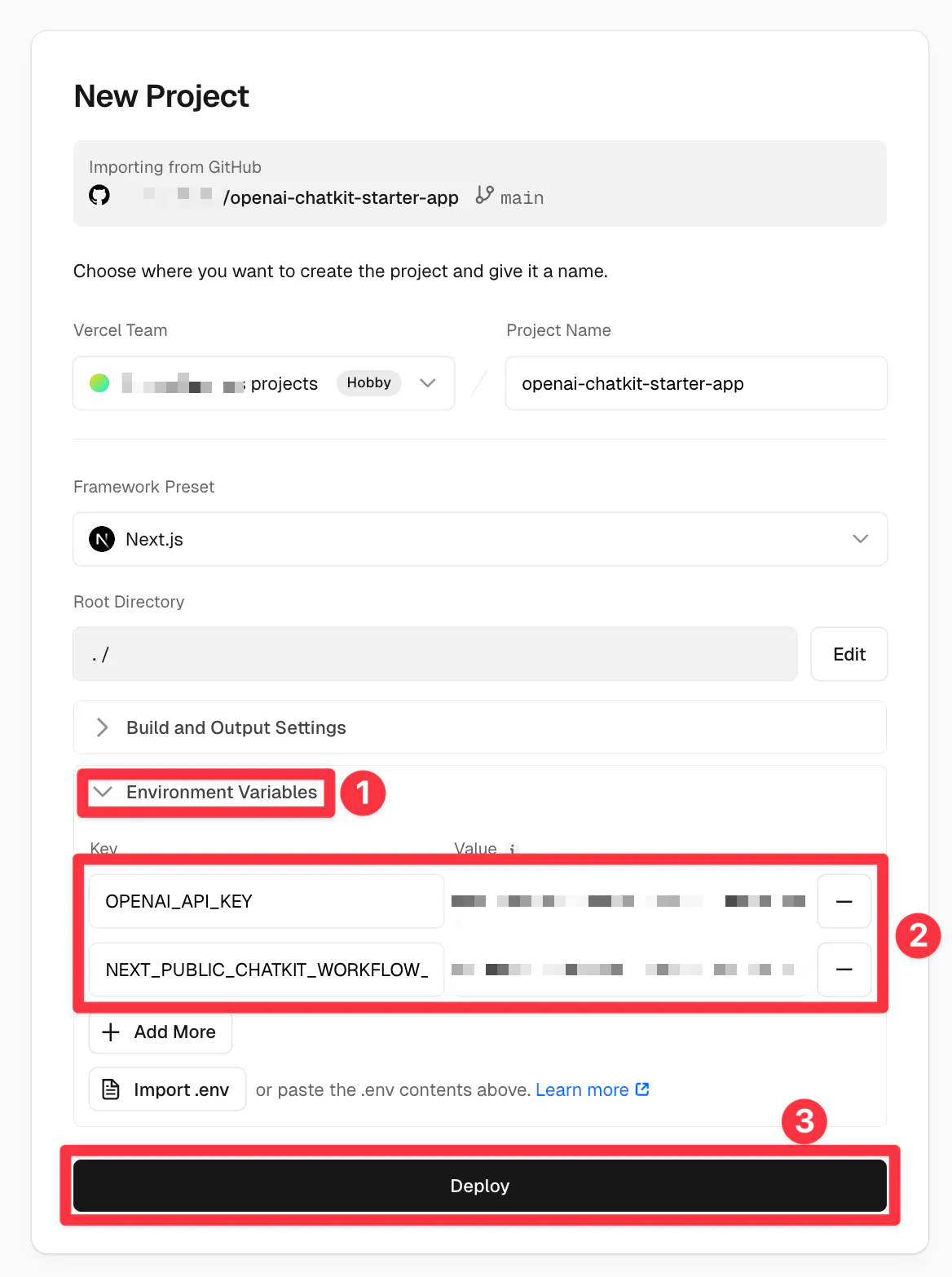Click the Project Name input field
The image size is (952, 1277).
(695, 383)
